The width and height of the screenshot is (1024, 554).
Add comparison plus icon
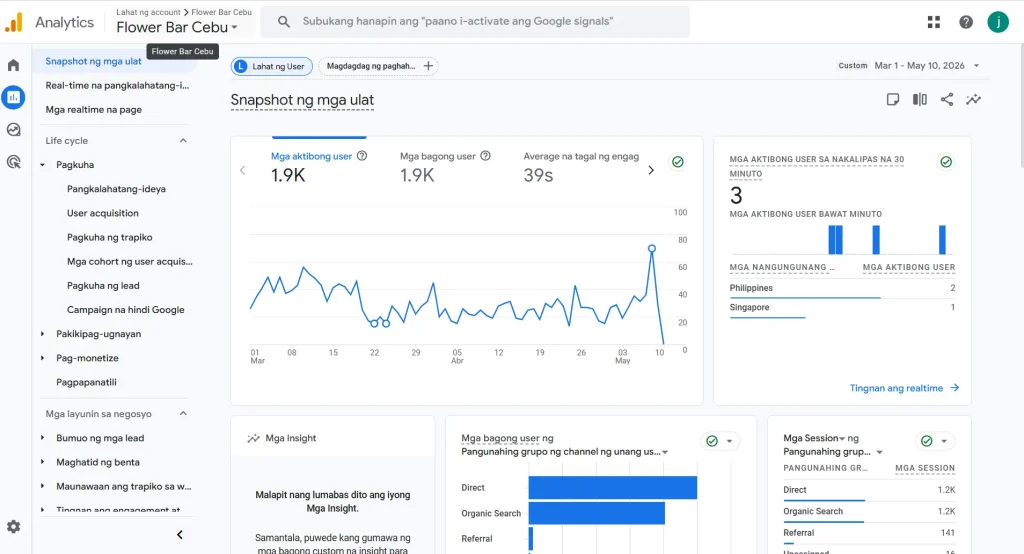point(428,66)
